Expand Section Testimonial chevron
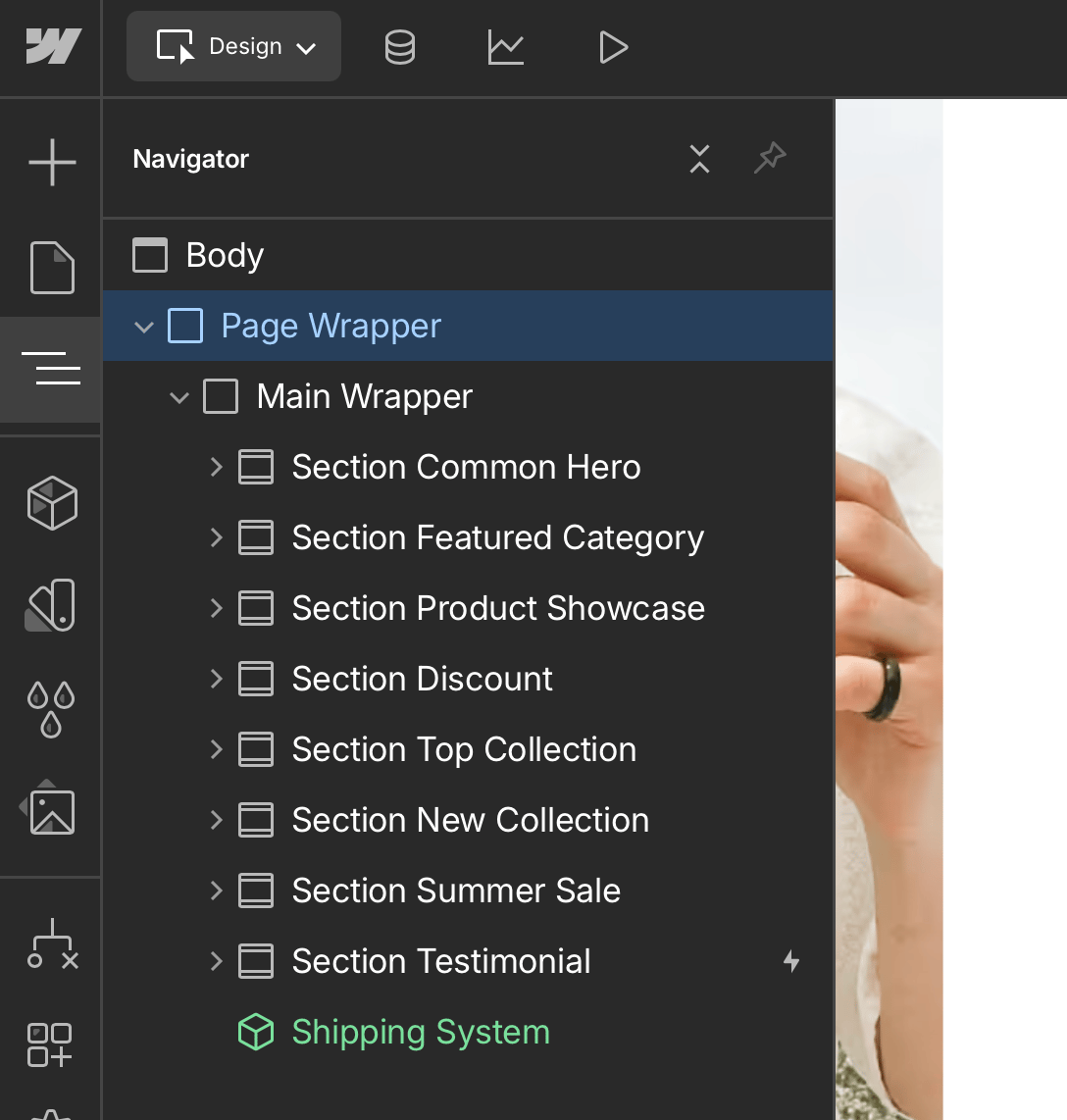The height and width of the screenshot is (1120, 1067). point(217,961)
